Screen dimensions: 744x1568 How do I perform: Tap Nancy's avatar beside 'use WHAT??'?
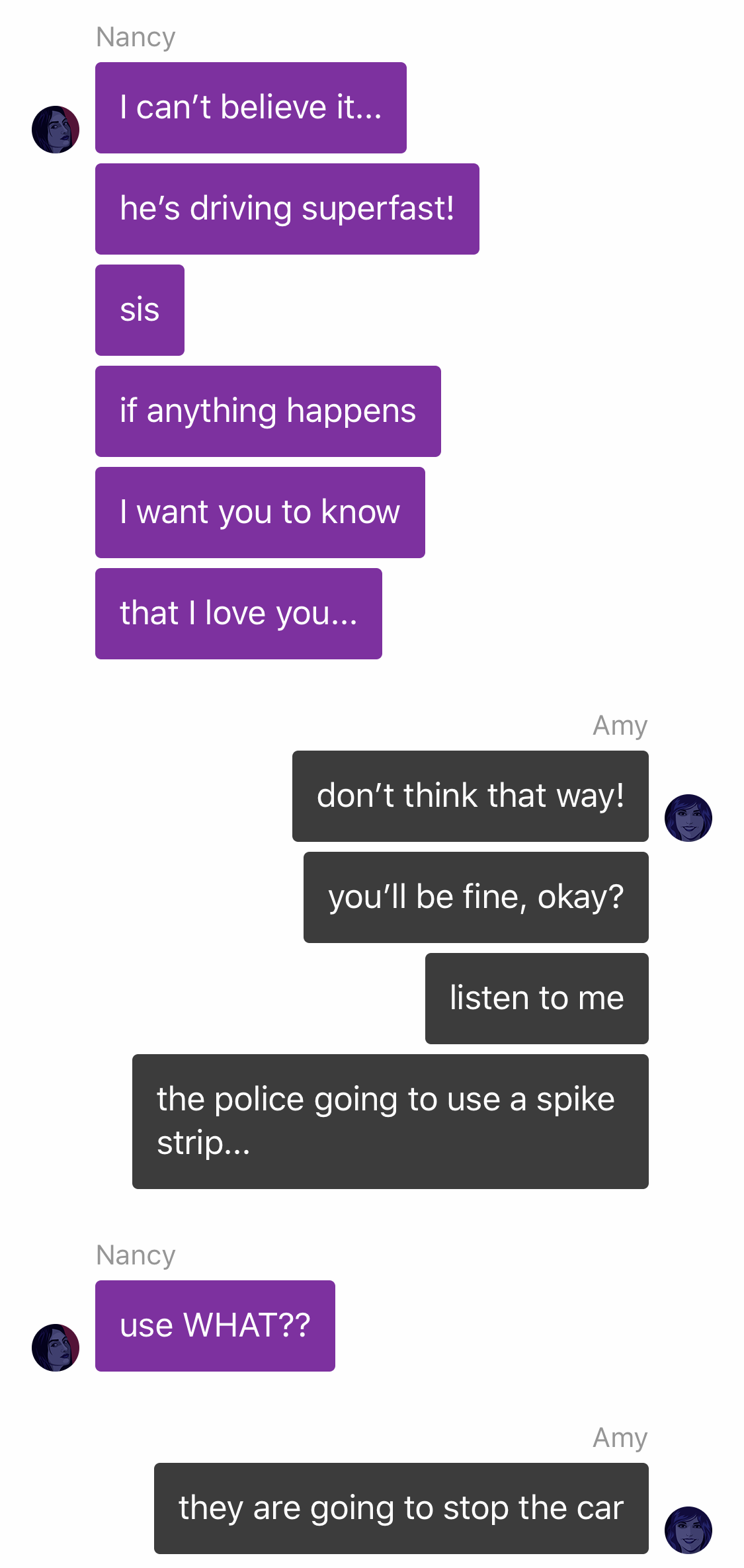point(56,1348)
